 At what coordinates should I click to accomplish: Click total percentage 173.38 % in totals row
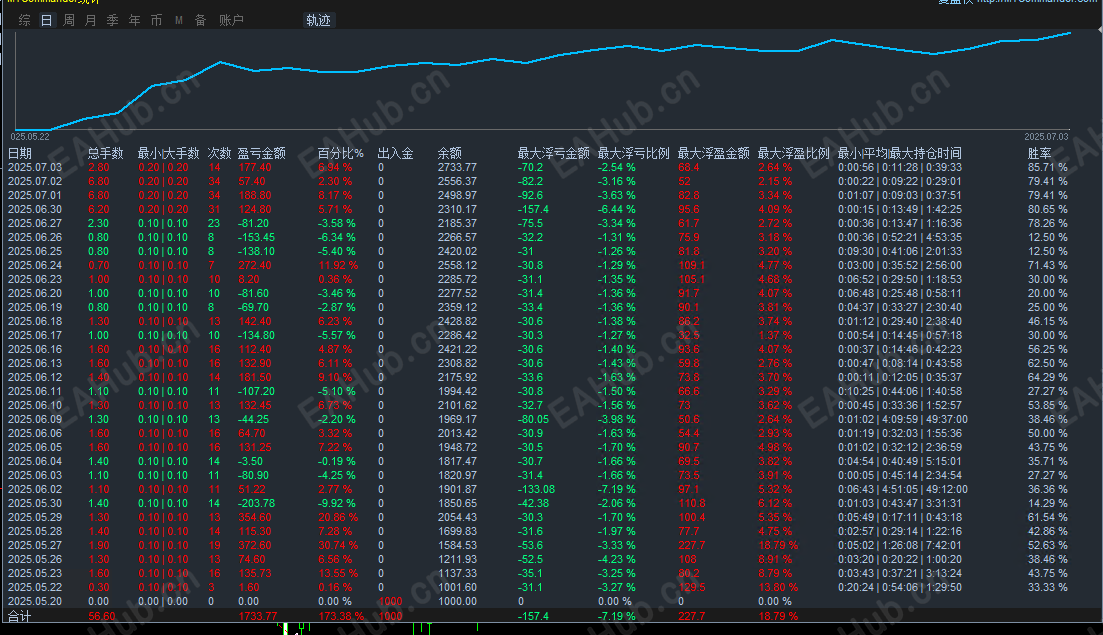[x=341, y=616]
